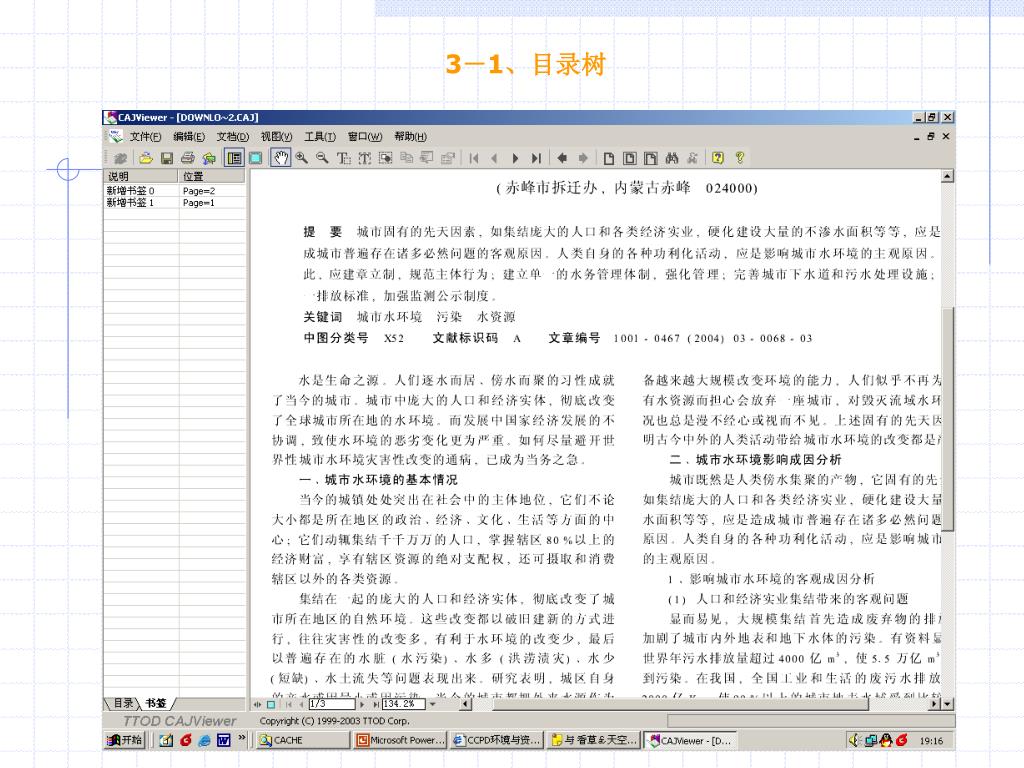Viewport: 1024px width, 768px height.
Task: Click the taskbar clock 19:16
Action: point(931,741)
